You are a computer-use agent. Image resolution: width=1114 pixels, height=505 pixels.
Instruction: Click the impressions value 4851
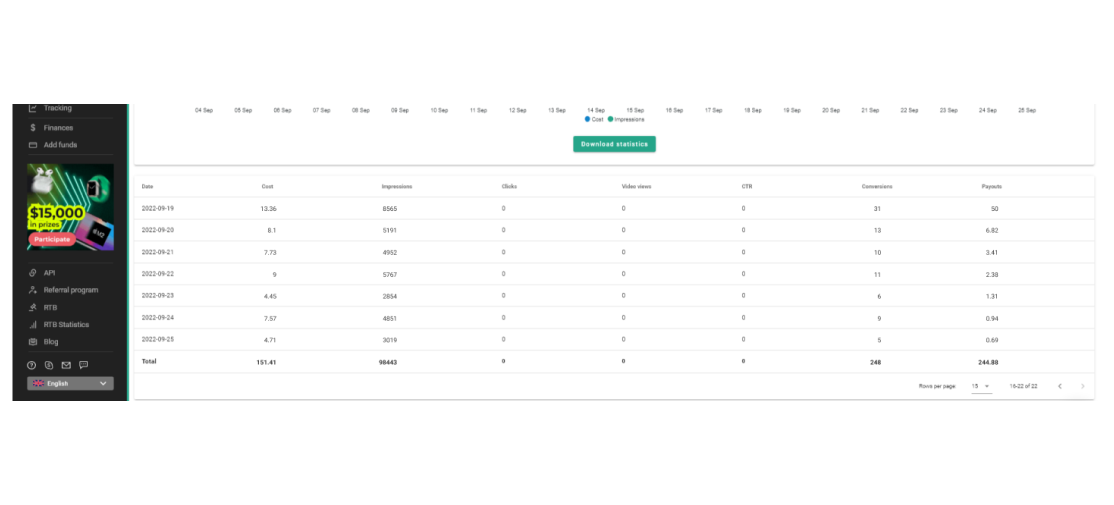[x=389, y=318]
